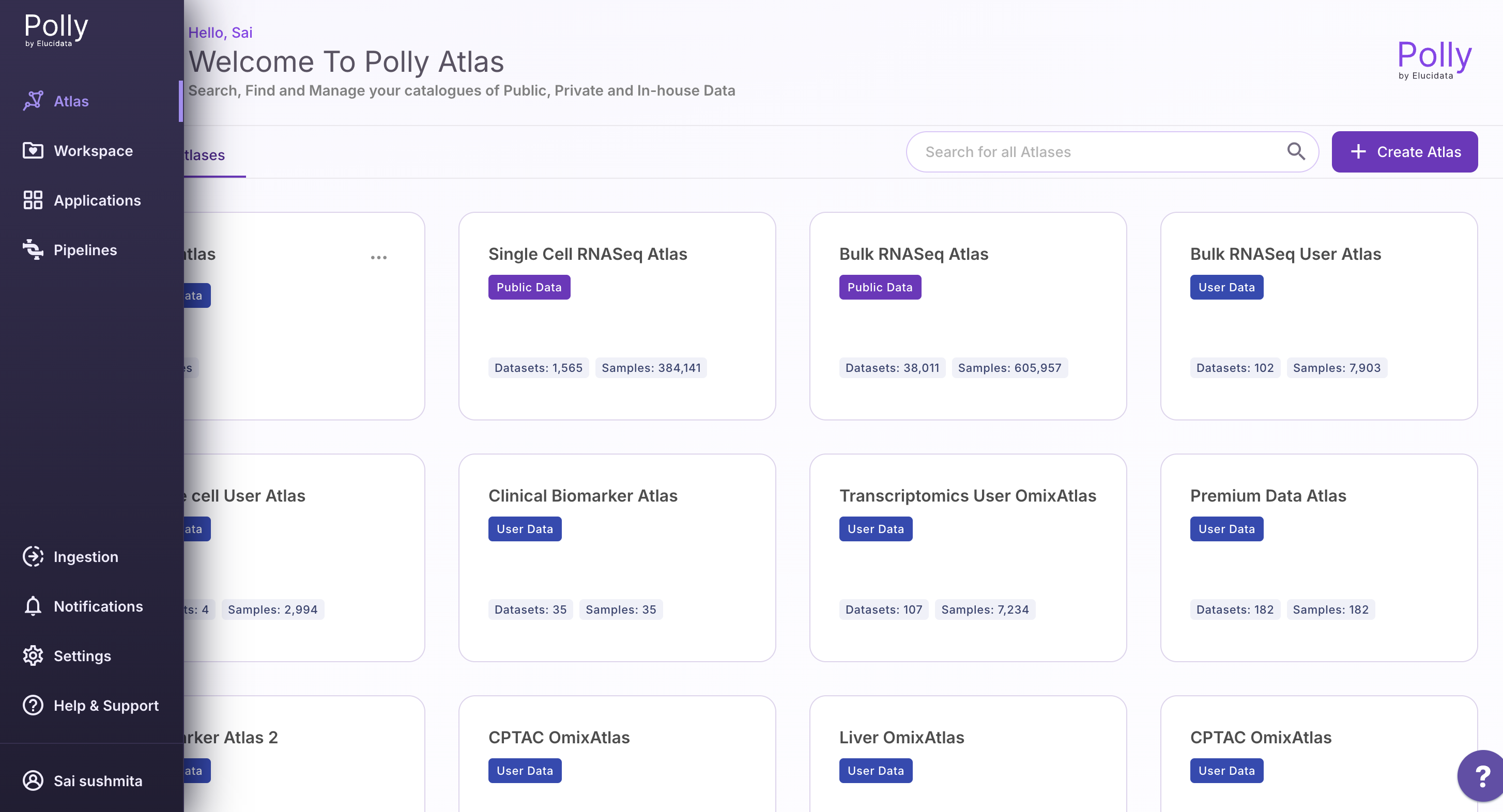
Task: Open the Clinical Biomarker Atlas card
Action: tap(617, 557)
